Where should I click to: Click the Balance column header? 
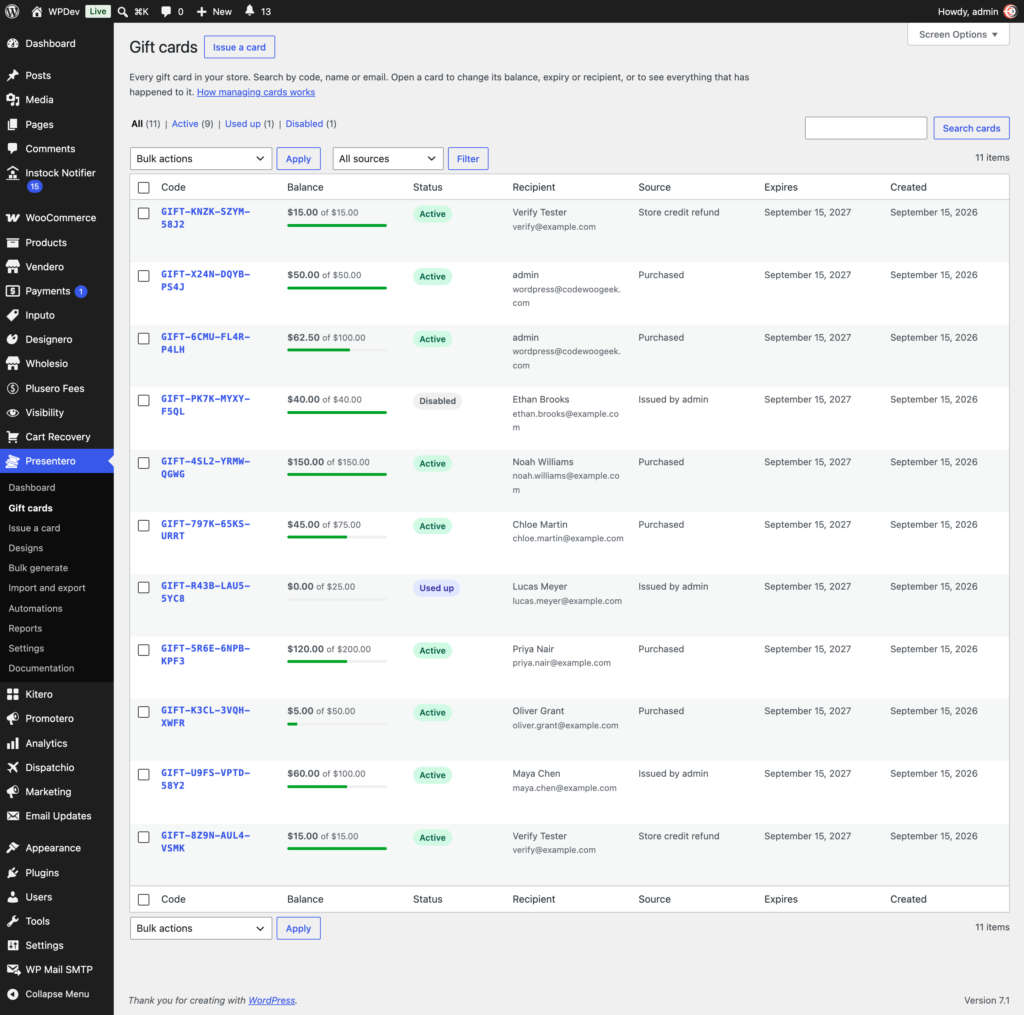[305, 187]
